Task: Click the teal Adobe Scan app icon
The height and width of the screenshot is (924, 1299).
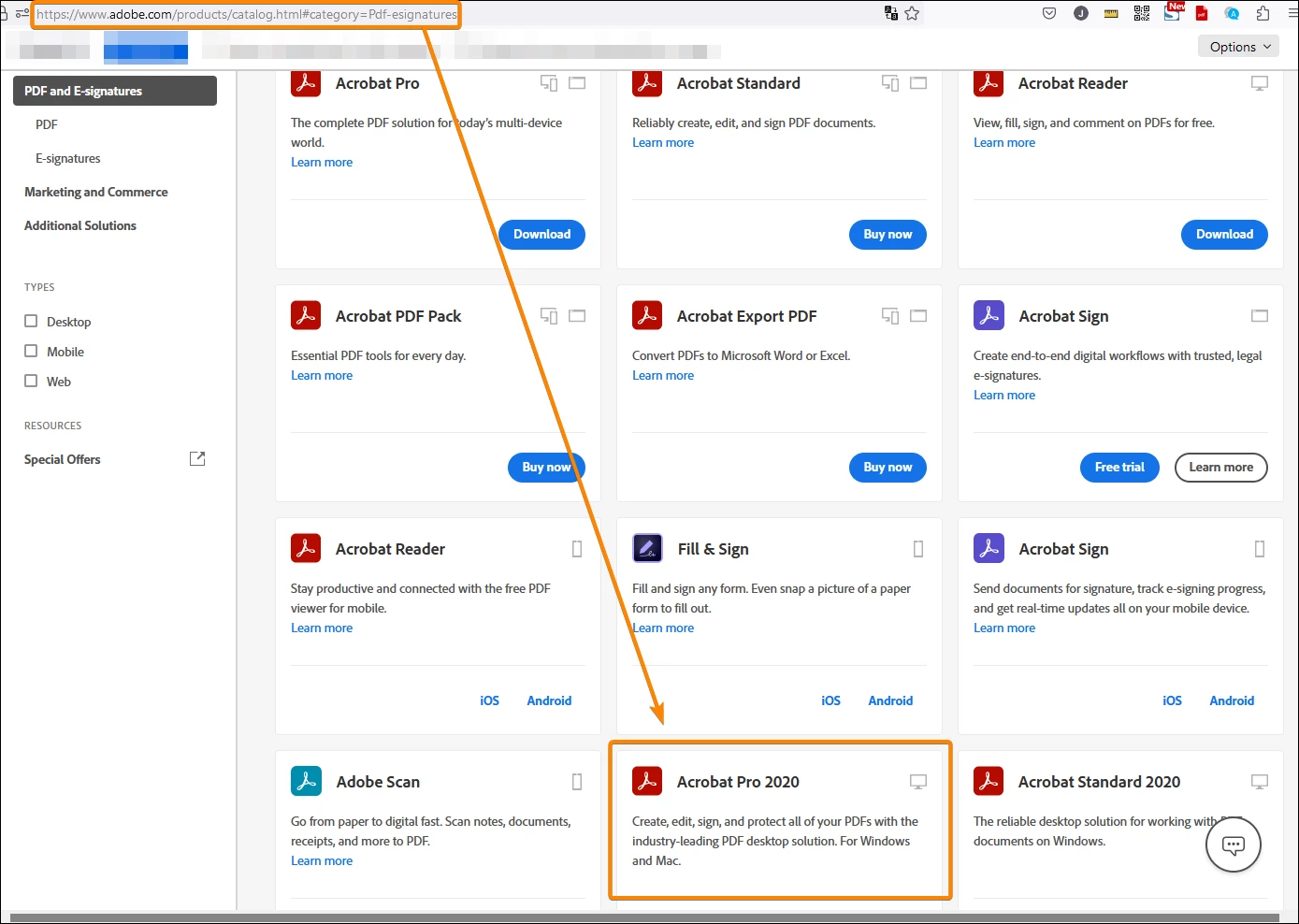Action: pos(306,782)
